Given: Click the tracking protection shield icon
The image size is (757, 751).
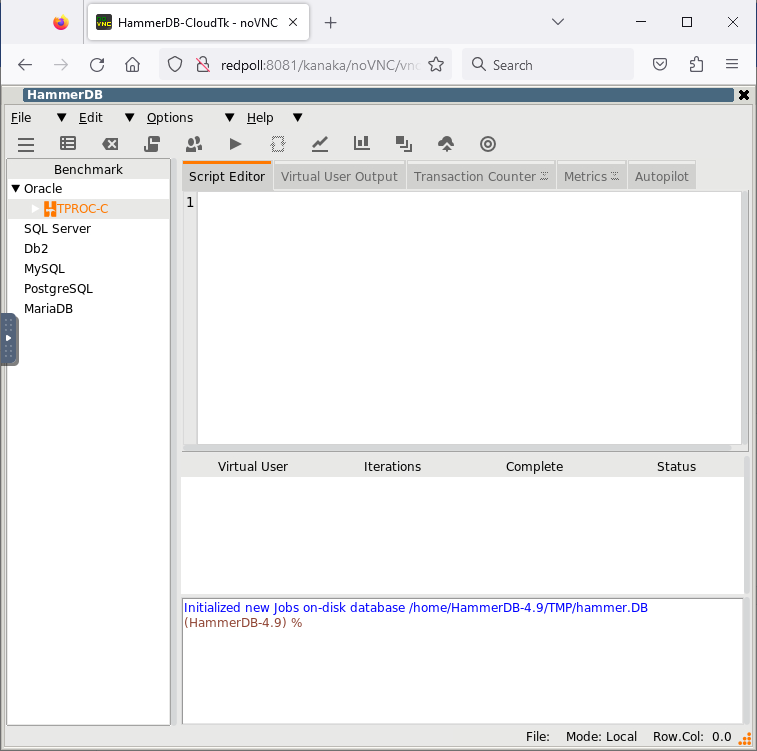Looking at the screenshot, I should [x=175, y=64].
